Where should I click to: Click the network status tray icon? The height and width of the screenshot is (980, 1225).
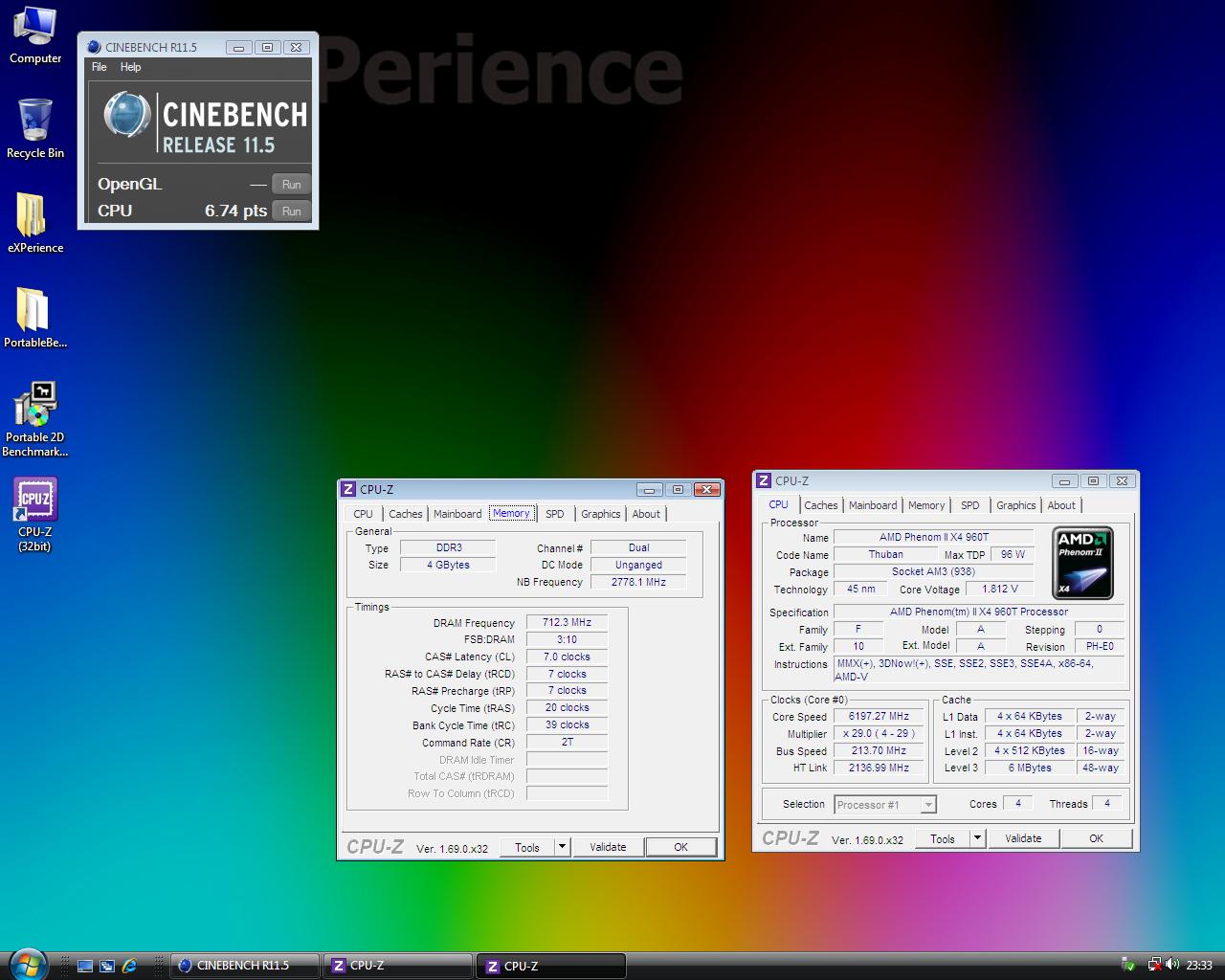(x=1154, y=965)
